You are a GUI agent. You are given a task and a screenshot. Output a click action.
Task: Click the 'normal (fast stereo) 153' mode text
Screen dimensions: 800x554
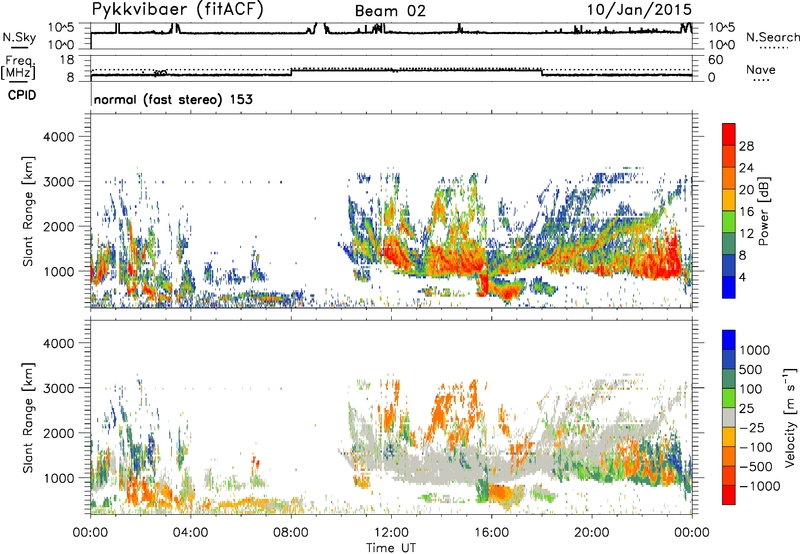coord(173,99)
